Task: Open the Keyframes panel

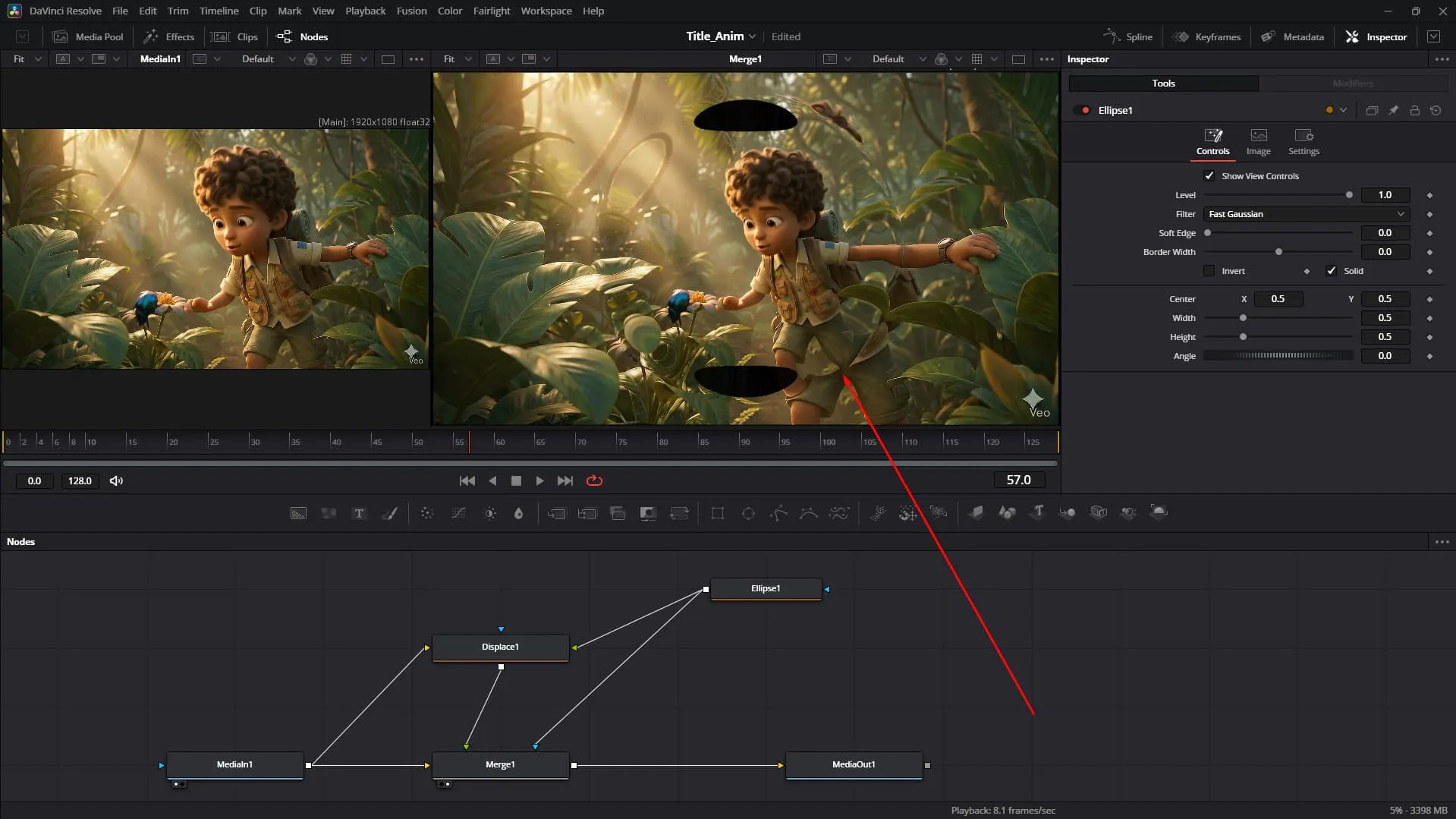Action: [x=1207, y=36]
